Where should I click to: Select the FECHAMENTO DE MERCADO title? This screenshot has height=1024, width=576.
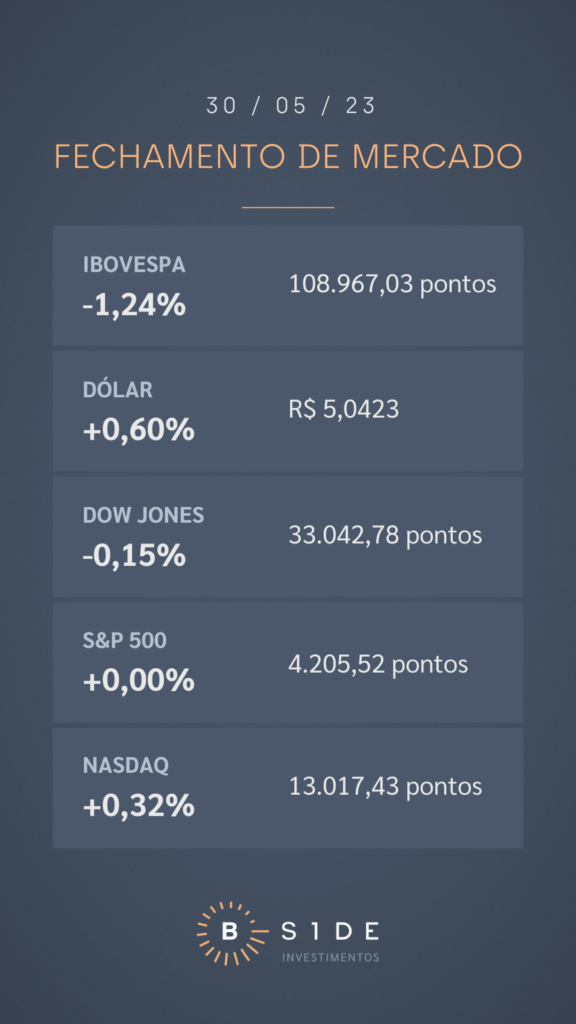[x=288, y=157]
